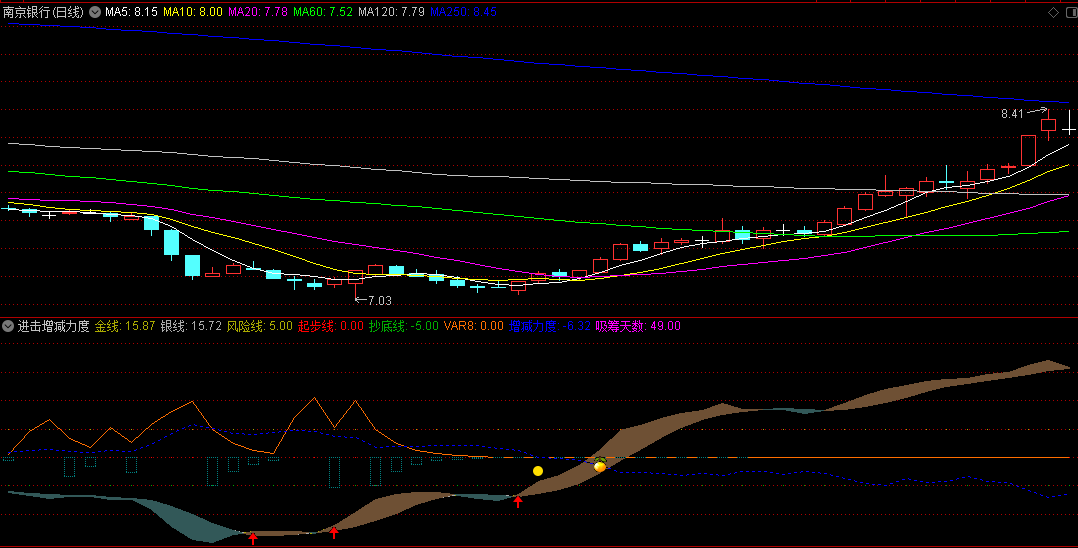The image size is (1078, 548).
Task: Click the orange fruit signal icon on indicator
Action: (x=600, y=465)
